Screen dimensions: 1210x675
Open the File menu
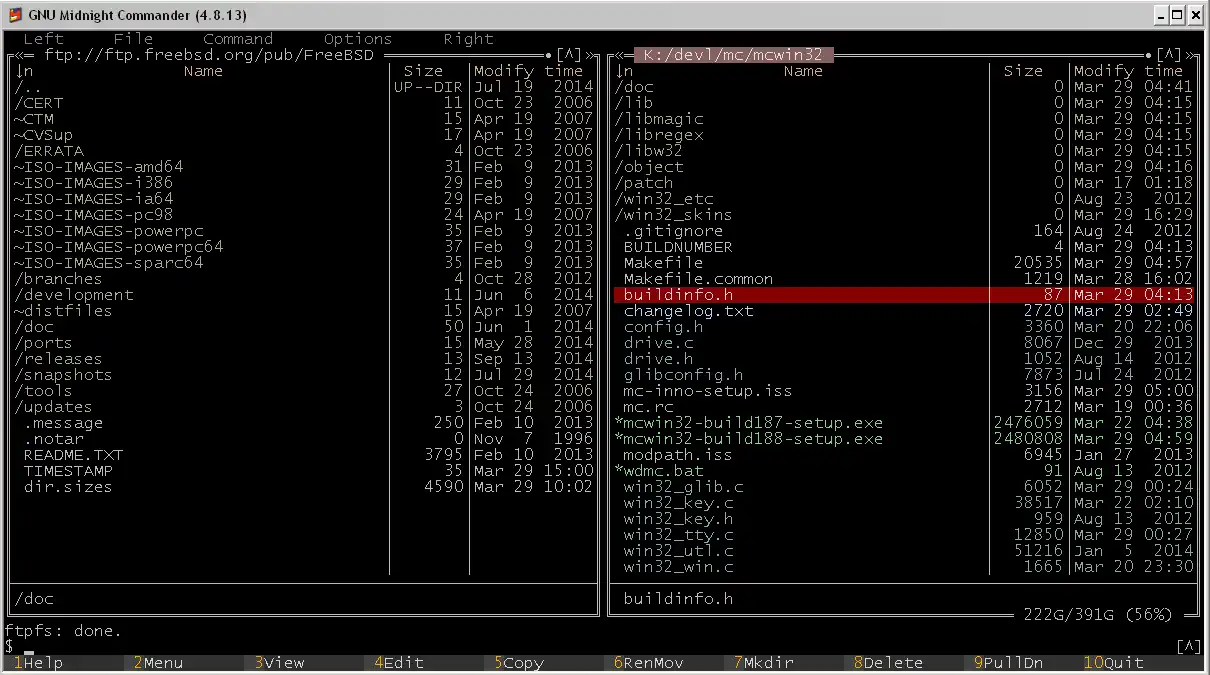click(133, 39)
